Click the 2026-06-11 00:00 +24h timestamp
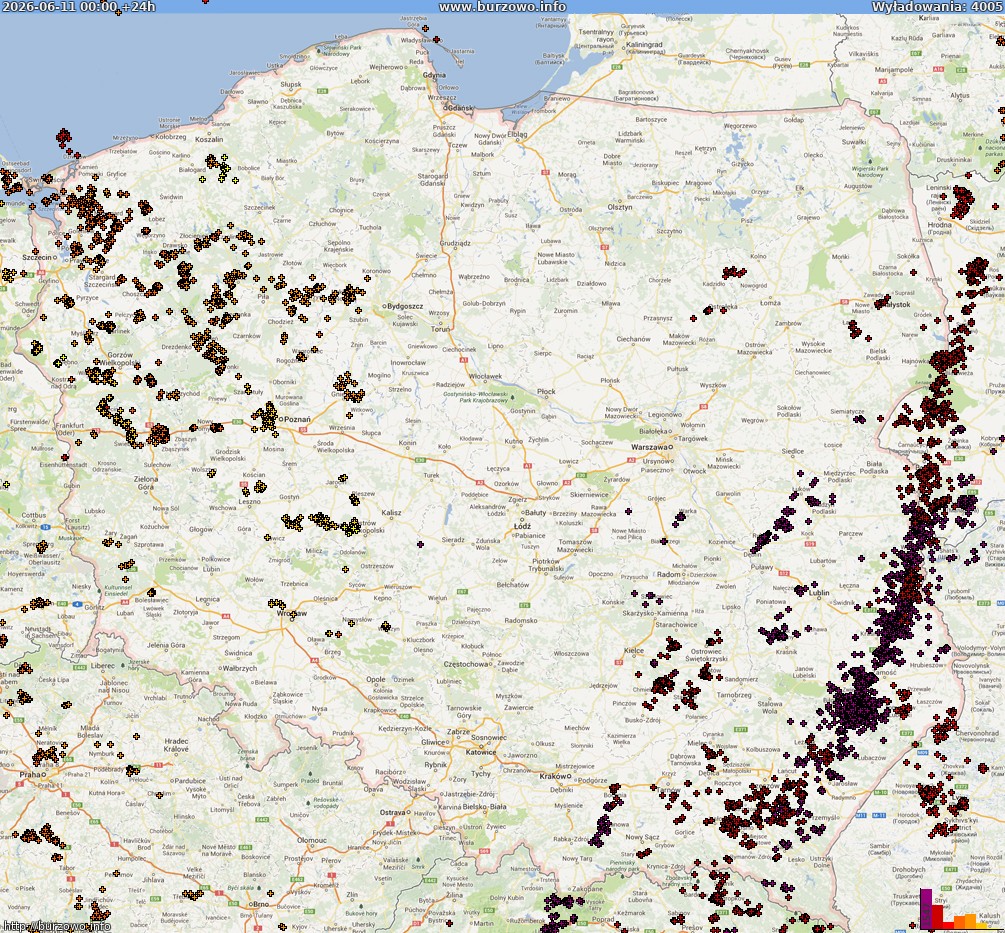Viewport: 1005px width, 933px height. pos(78,6)
